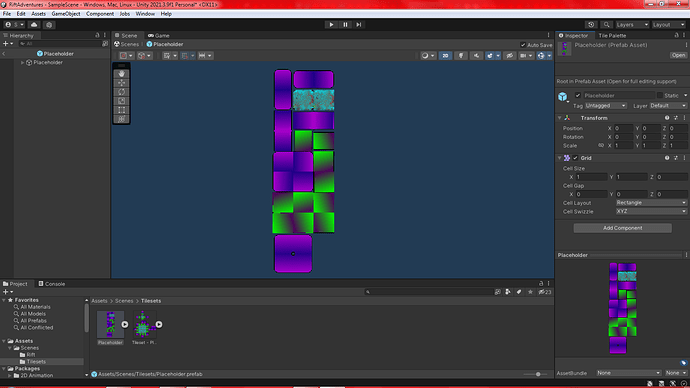
Task: Open Transform component help icon
Action: [667, 118]
